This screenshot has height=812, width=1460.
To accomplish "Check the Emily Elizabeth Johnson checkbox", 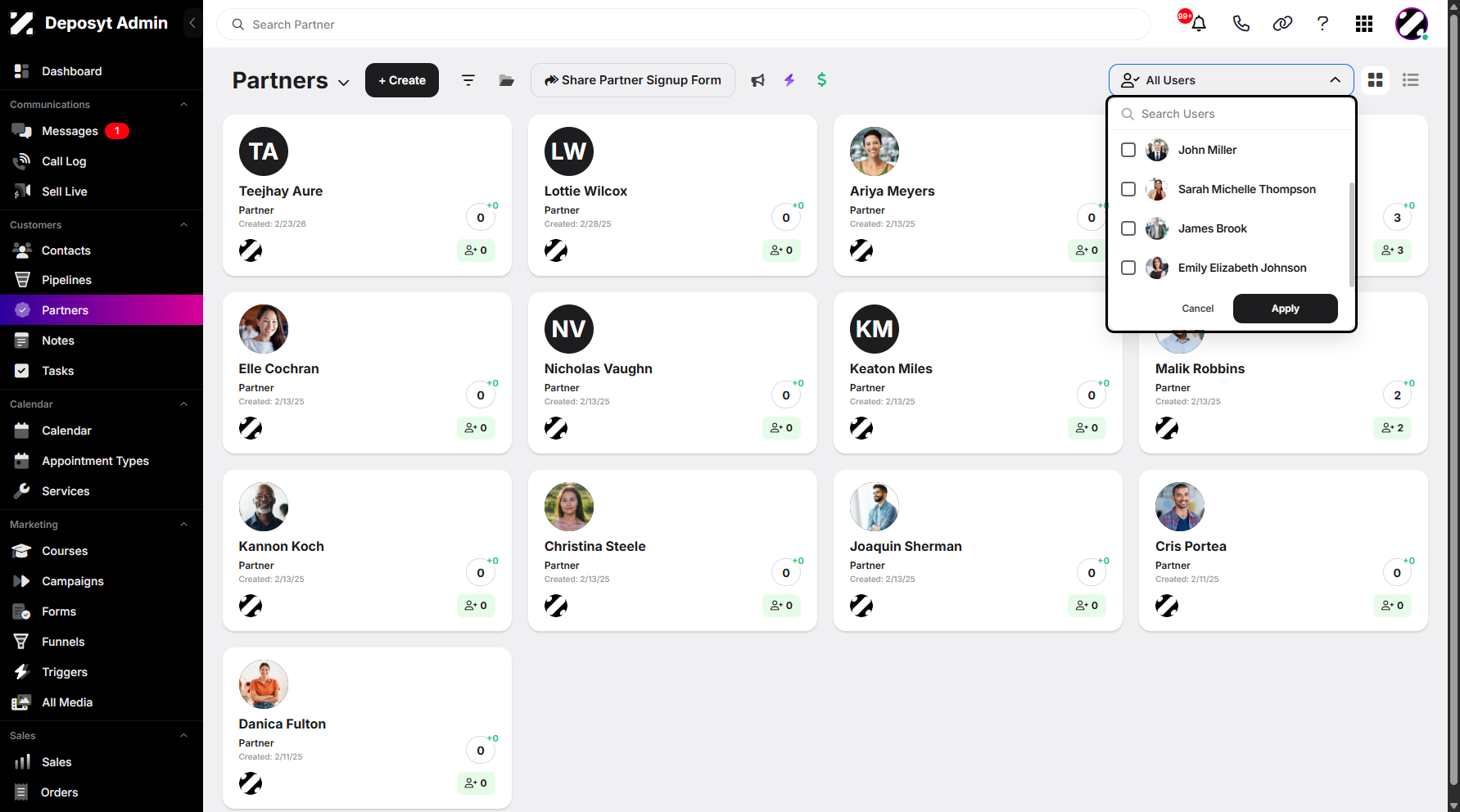I will coord(1128,268).
